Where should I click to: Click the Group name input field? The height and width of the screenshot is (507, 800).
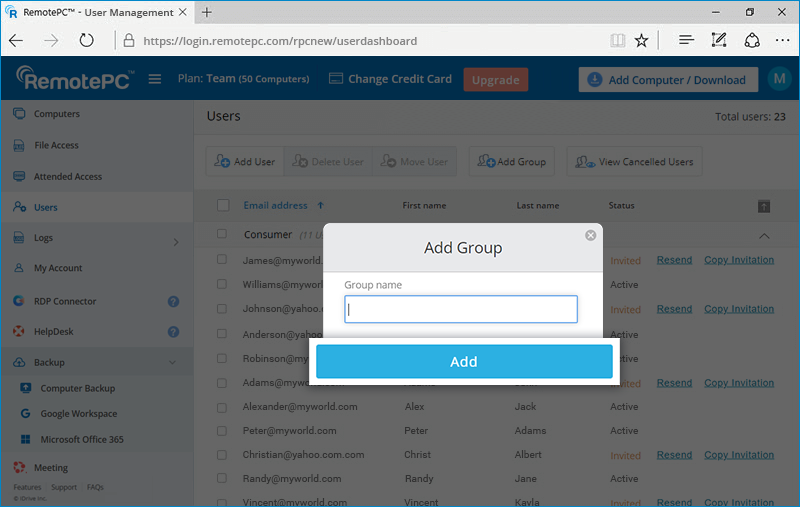[461, 310]
